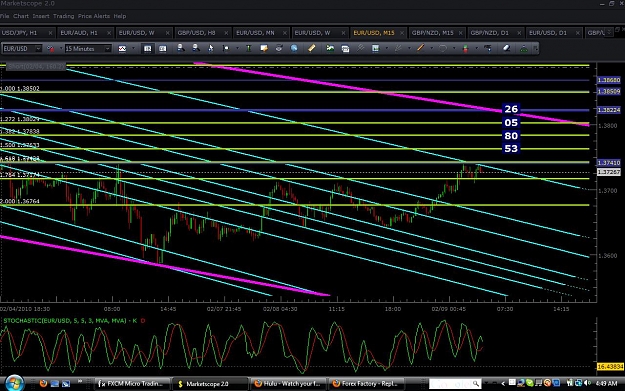Click the greyed-out pen icon
The image size is (625, 391).
pos(398,48)
